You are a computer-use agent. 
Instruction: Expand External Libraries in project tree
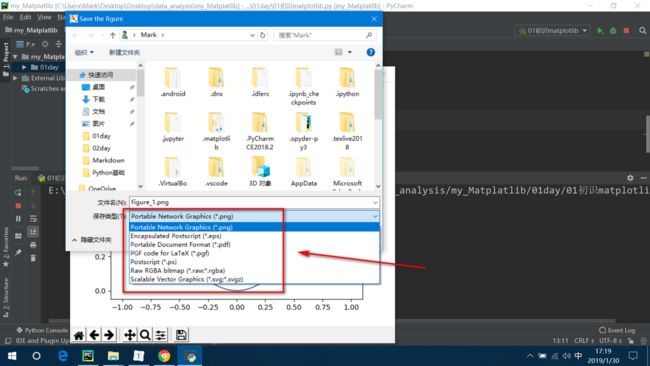[15, 78]
